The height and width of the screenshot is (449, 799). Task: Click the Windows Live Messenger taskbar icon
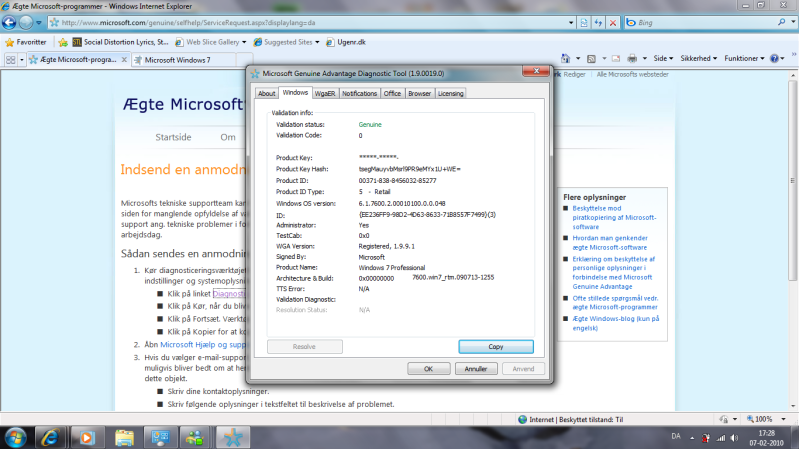point(194,437)
